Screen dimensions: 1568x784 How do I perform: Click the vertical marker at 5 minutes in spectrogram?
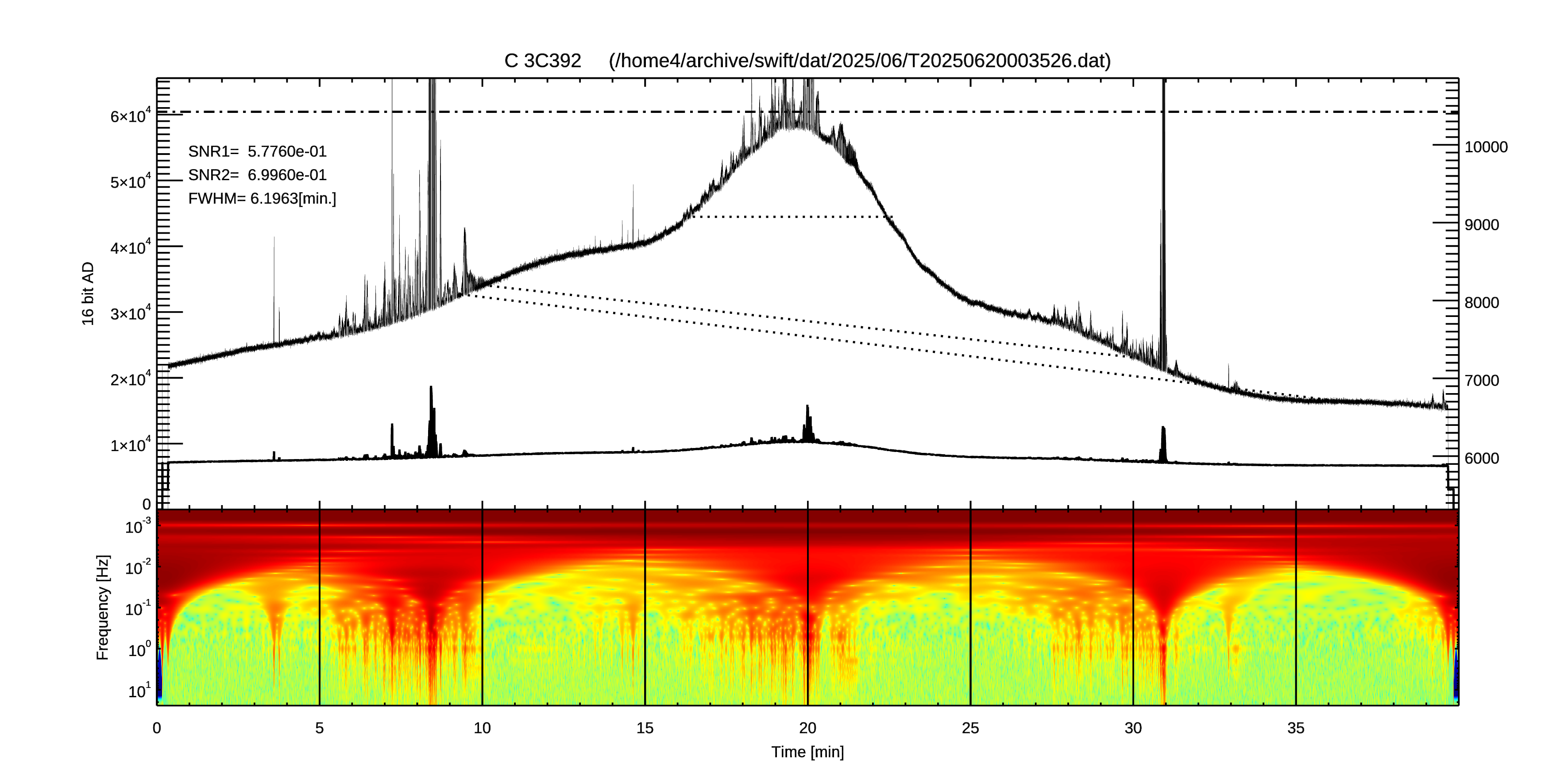(x=320, y=607)
